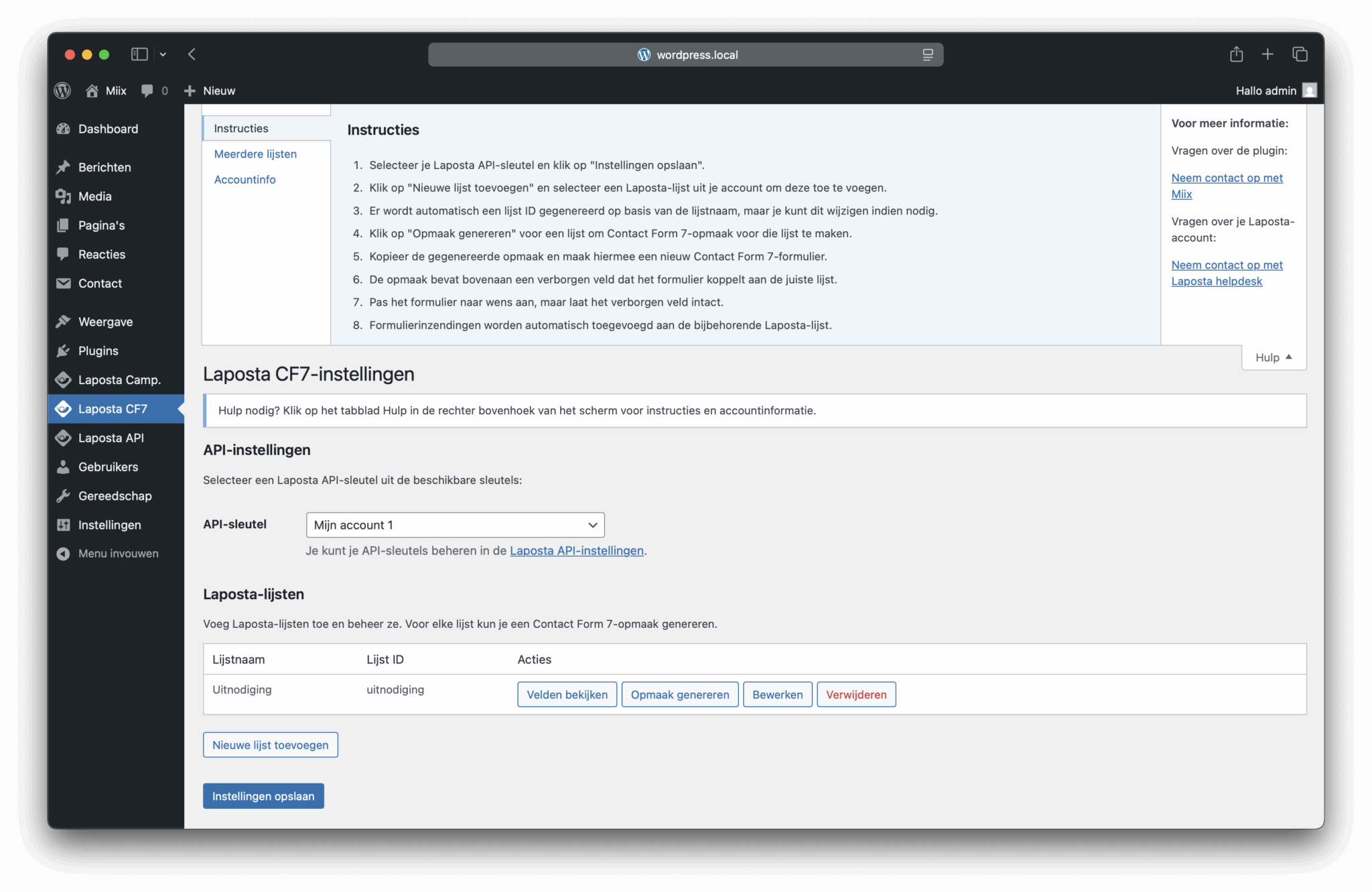1372x892 pixels.
Task: Click the Lijst ID column header
Action: 385,659
